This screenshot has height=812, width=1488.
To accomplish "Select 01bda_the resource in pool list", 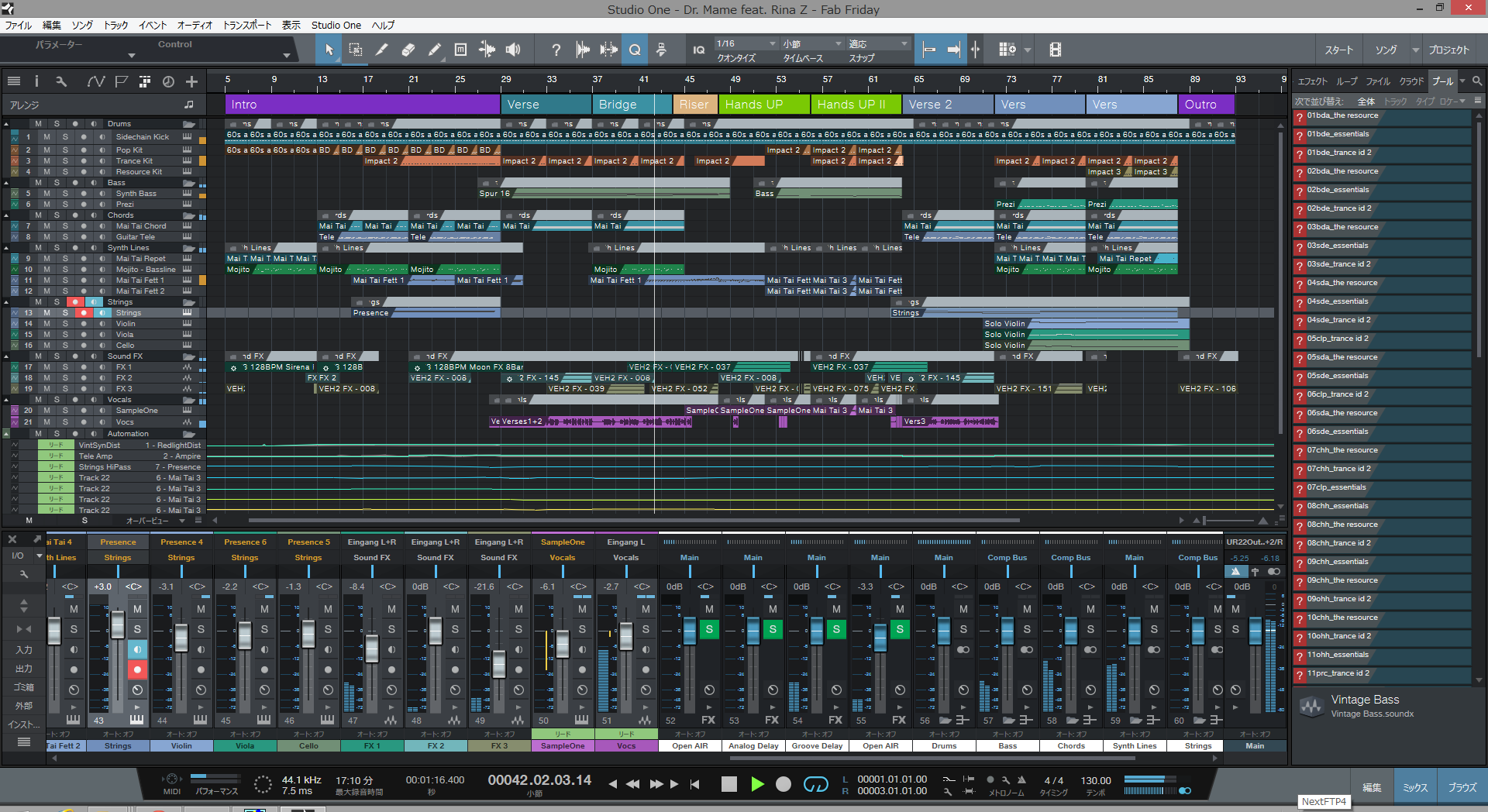I will (x=1382, y=116).
